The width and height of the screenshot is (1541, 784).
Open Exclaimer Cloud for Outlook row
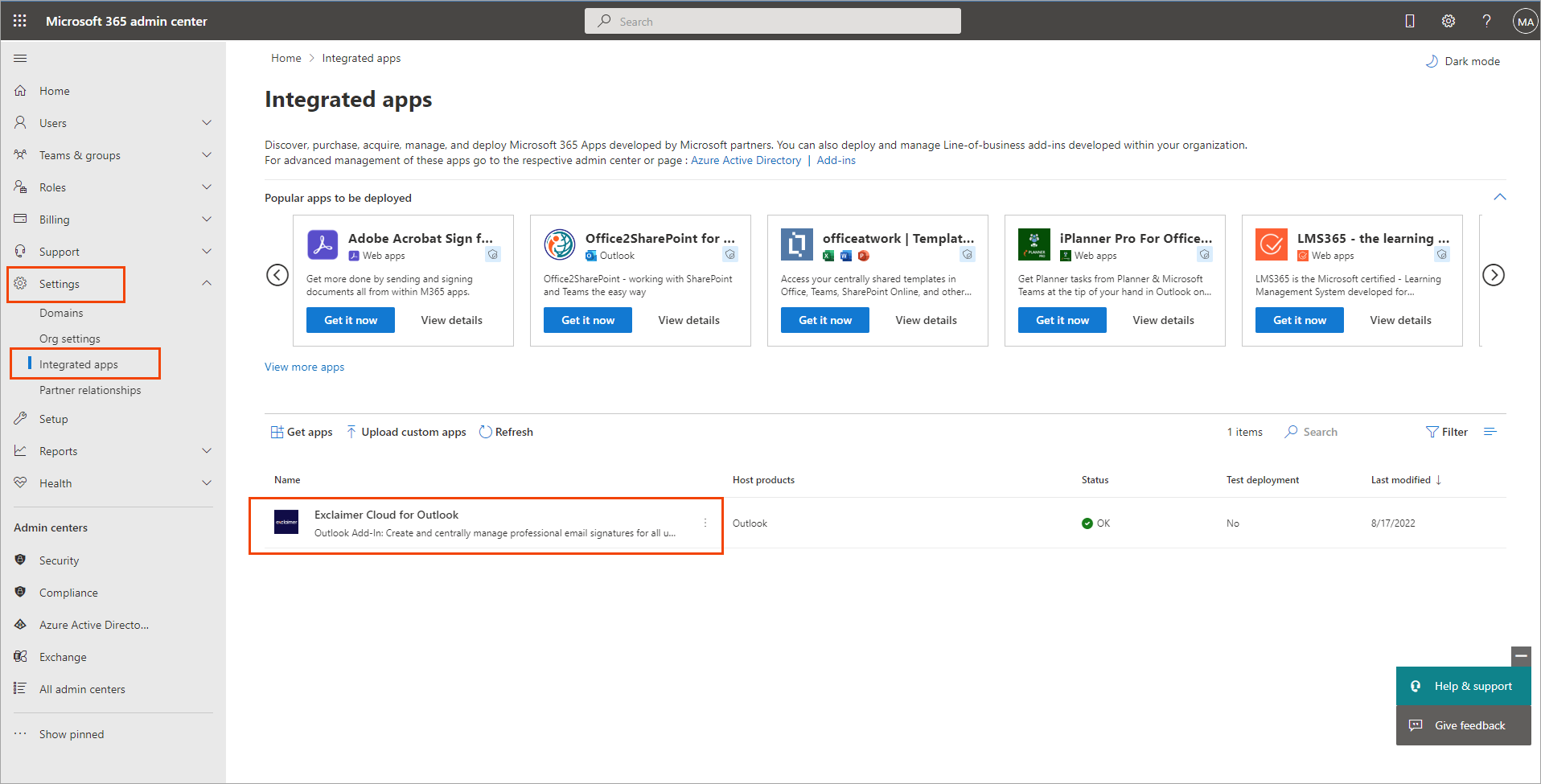click(x=486, y=523)
